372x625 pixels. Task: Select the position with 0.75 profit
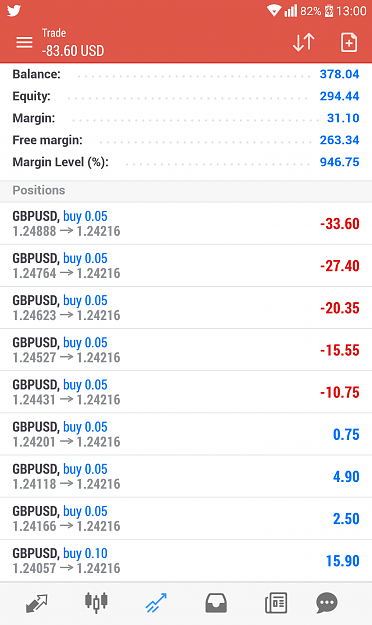[x=186, y=434]
